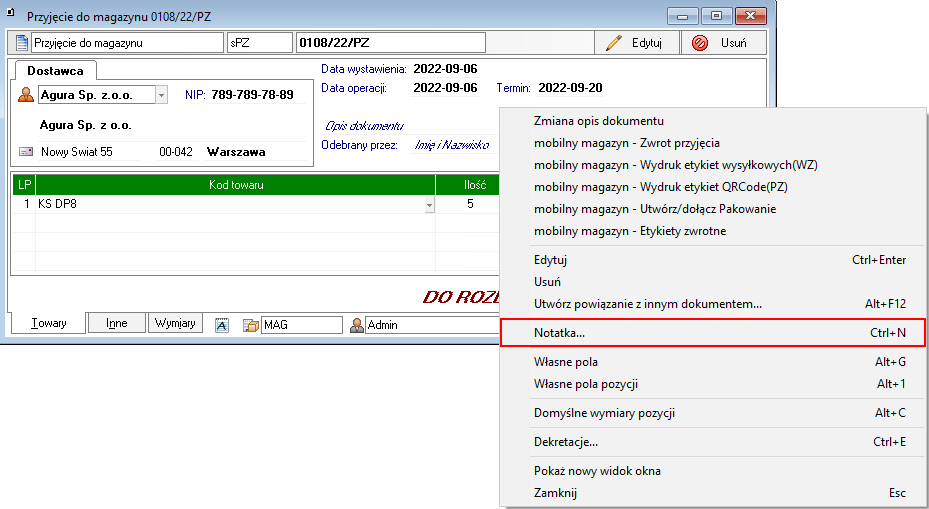Click the Opis dokumentu description link
929x509 pixels.
[x=364, y=126]
